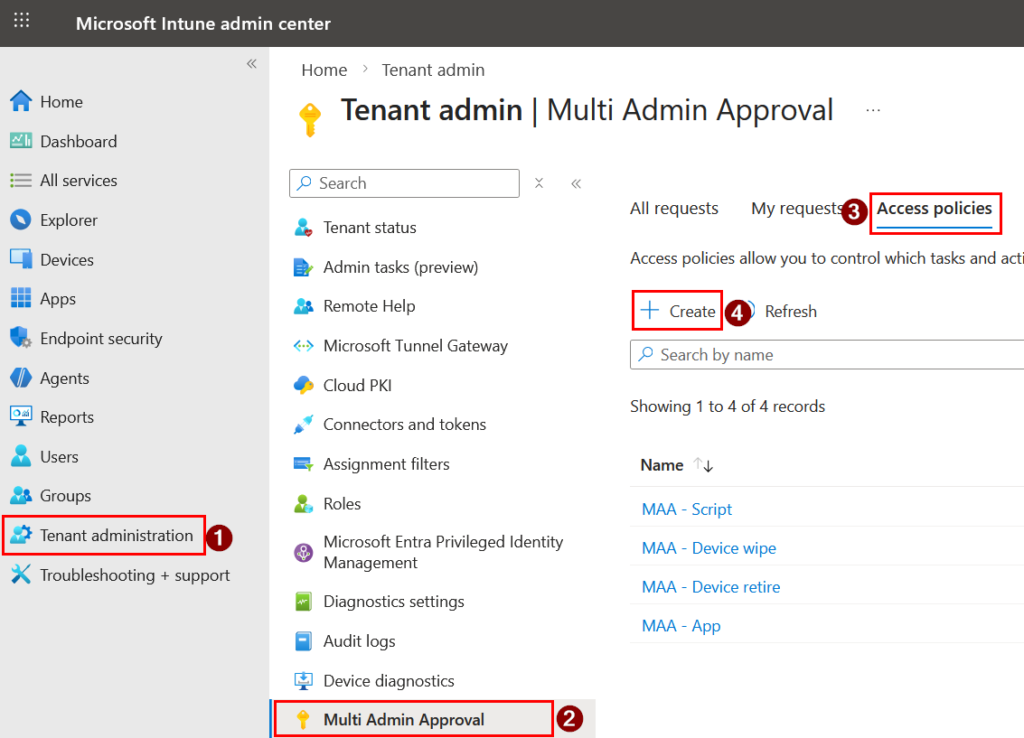This screenshot has width=1024, height=738.
Task: Open the app launcher waffle menu
Action: tap(21, 20)
